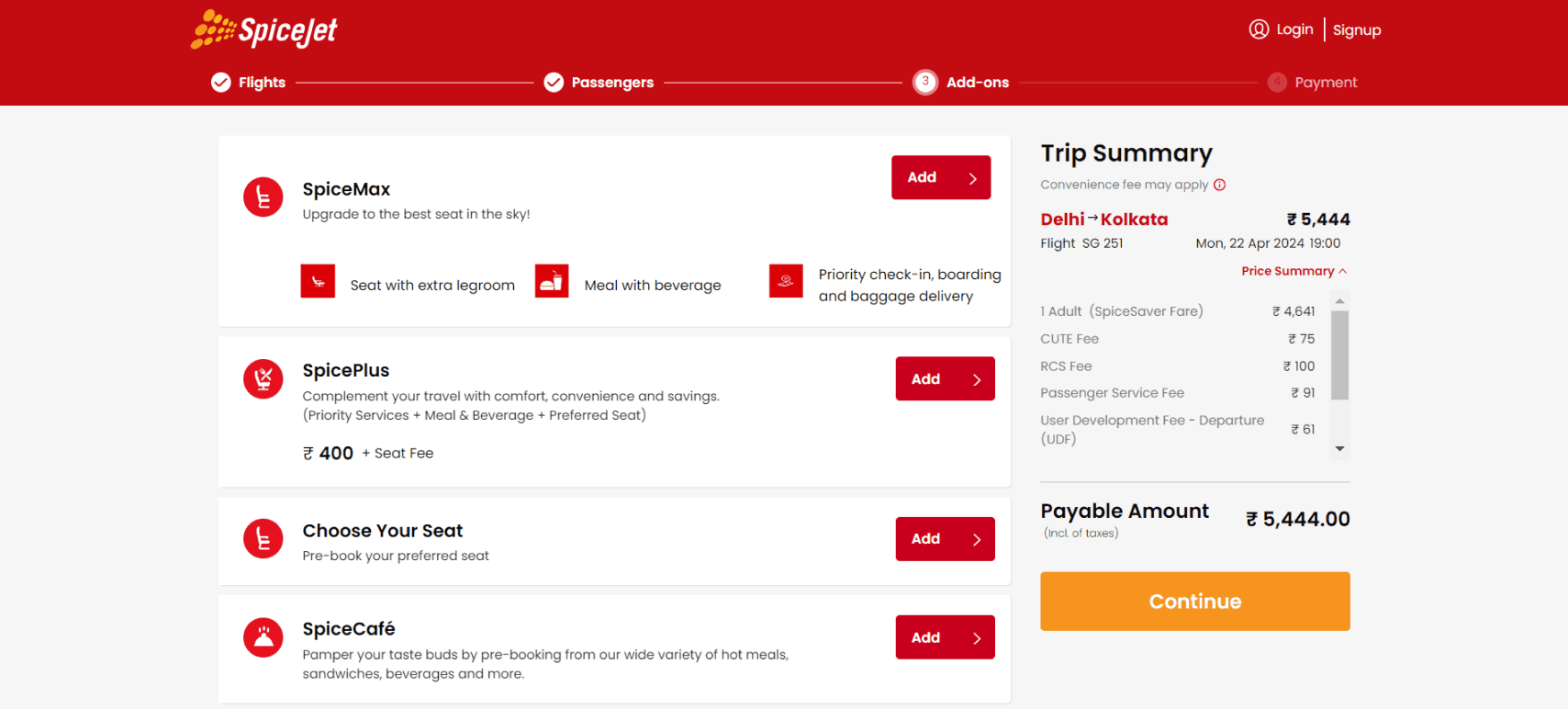Select the Payment step label
The image size is (1568, 709).
point(1326,83)
